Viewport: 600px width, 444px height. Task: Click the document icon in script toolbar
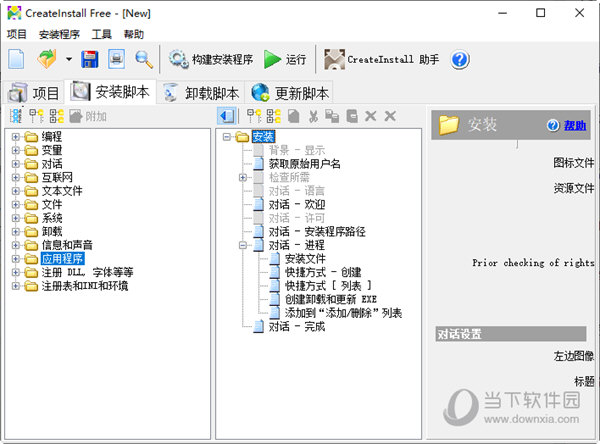coord(293,116)
